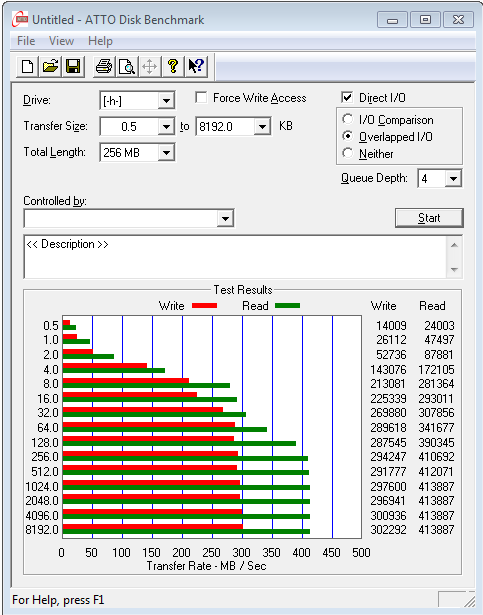The width and height of the screenshot is (483, 615).
Task: Click the Start benchmark button
Action: coord(429,218)
